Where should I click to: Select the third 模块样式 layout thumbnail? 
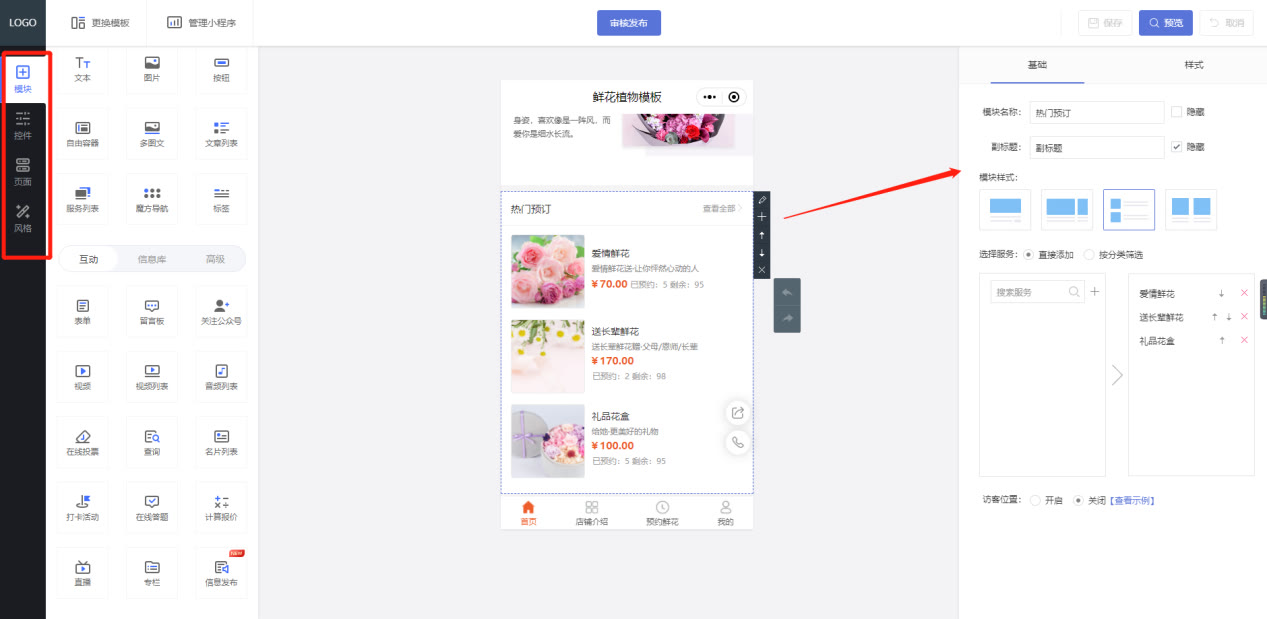pos(1128,209)
